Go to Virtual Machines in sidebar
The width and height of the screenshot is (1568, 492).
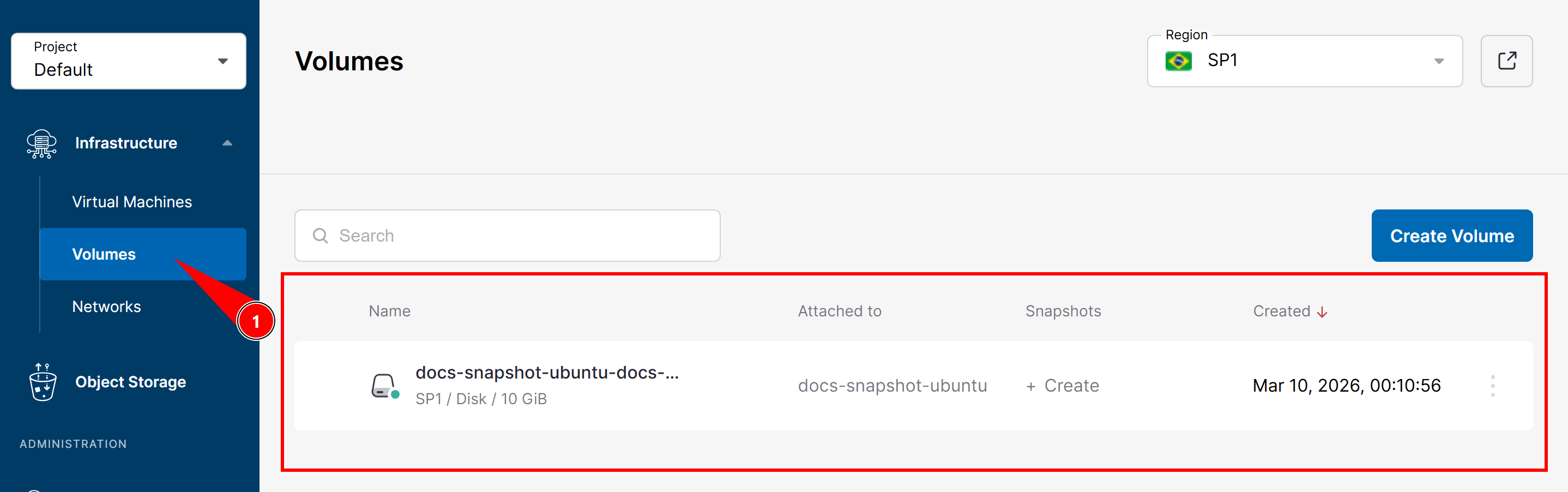[x=132, y=202]
